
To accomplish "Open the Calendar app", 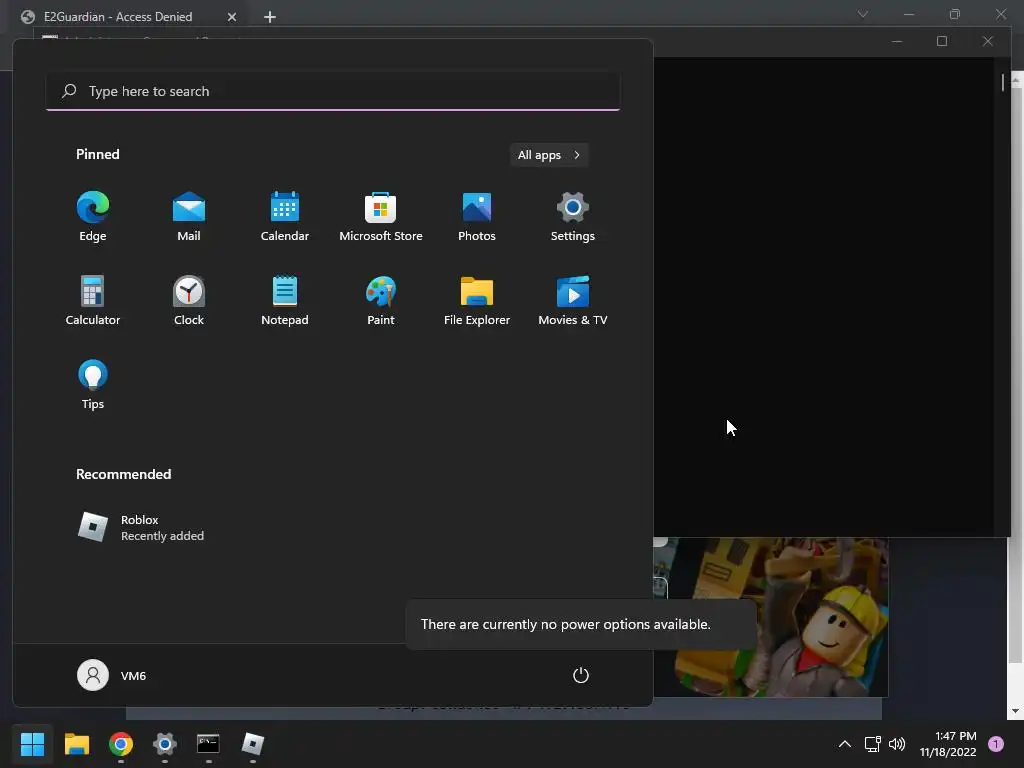I will pos(285,217).
